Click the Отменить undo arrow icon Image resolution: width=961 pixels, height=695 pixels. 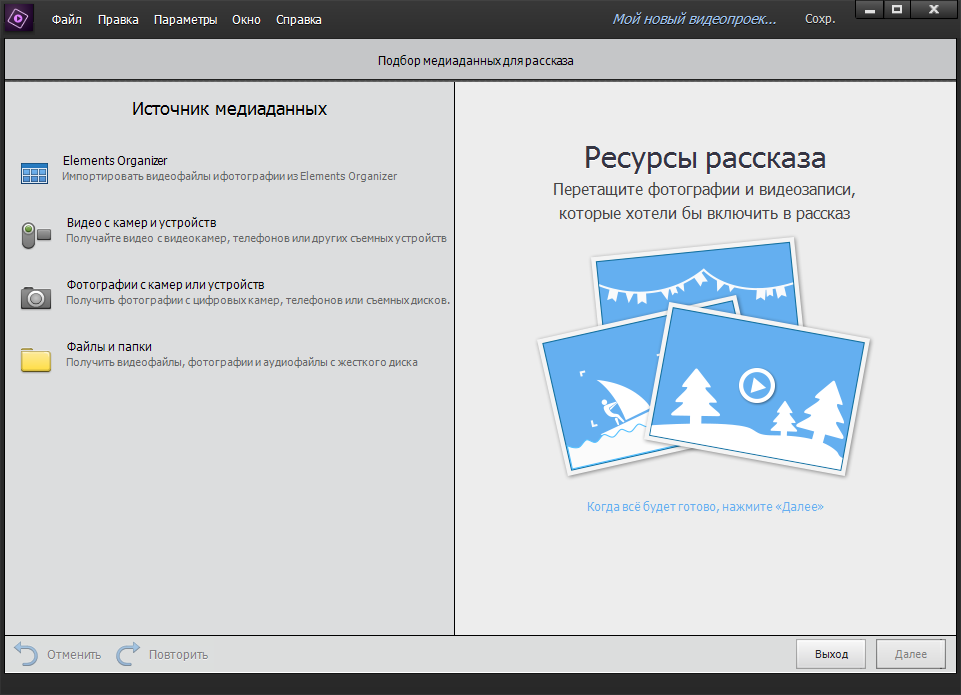coord(26,654)
